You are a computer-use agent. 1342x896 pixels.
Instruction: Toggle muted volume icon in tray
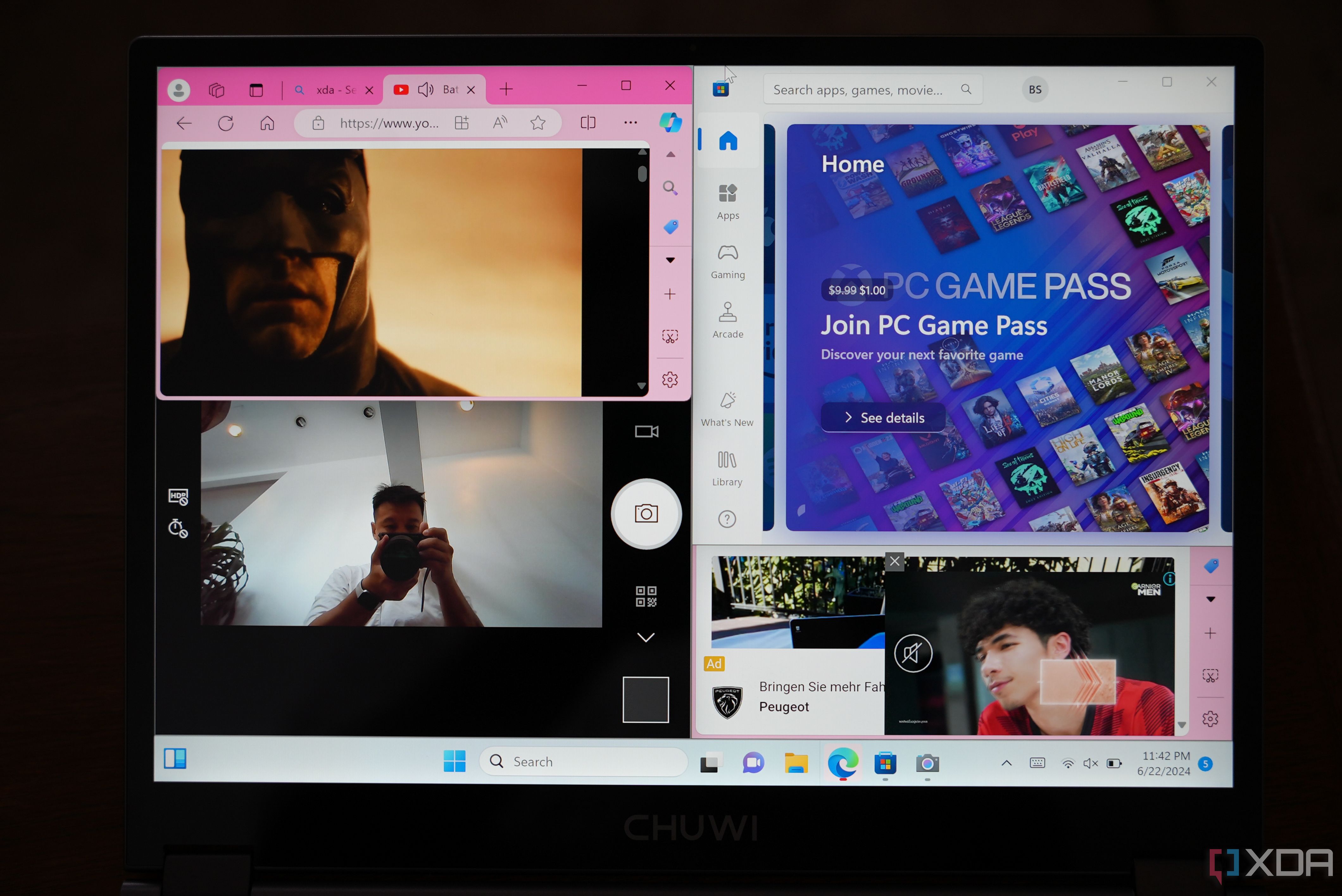click(1090, 763)
